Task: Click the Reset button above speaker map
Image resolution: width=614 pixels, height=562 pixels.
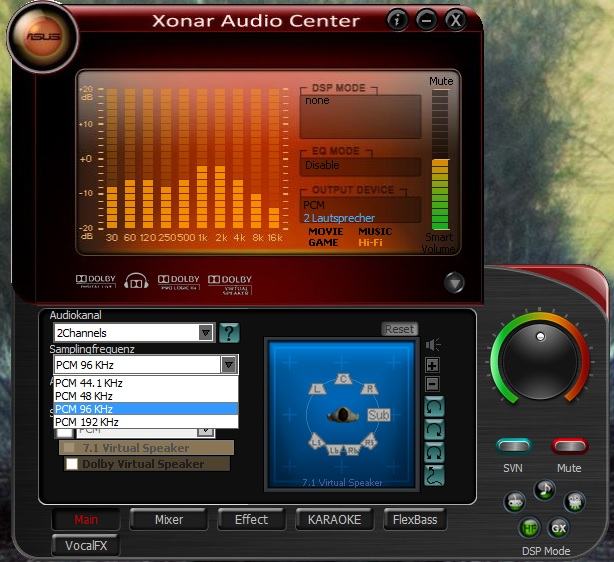Action: pos(399,329)
